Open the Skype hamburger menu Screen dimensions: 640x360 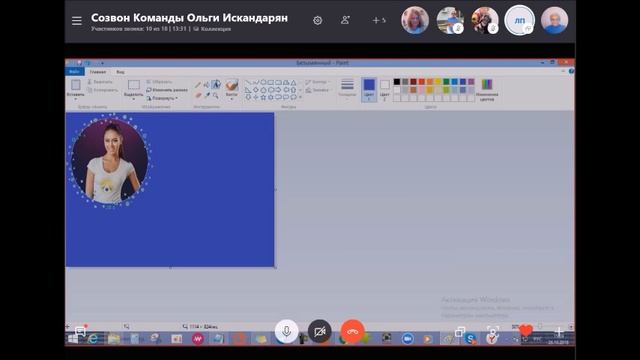(x=77, y=20)
